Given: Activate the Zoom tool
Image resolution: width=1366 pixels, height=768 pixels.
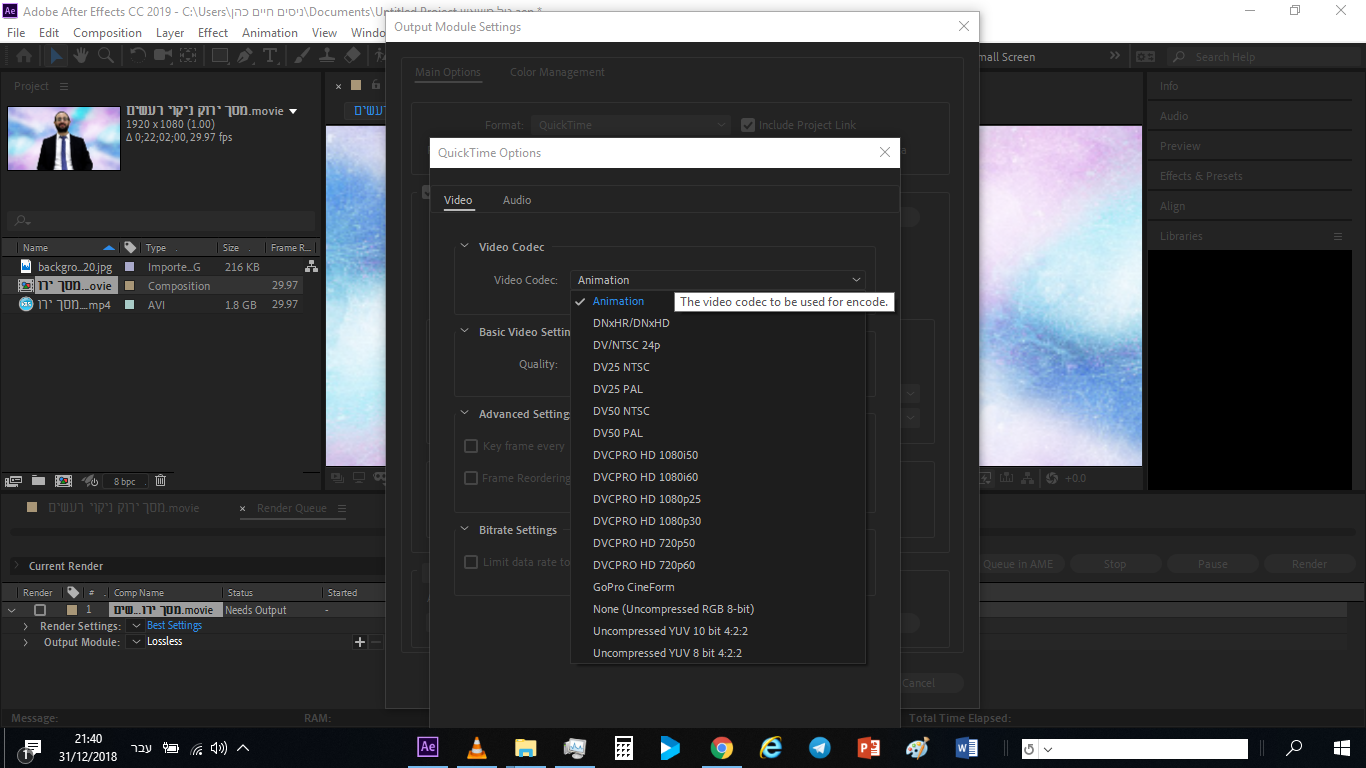Looking at the screenshot, I should pyautogui.click(x=105, y=56).
